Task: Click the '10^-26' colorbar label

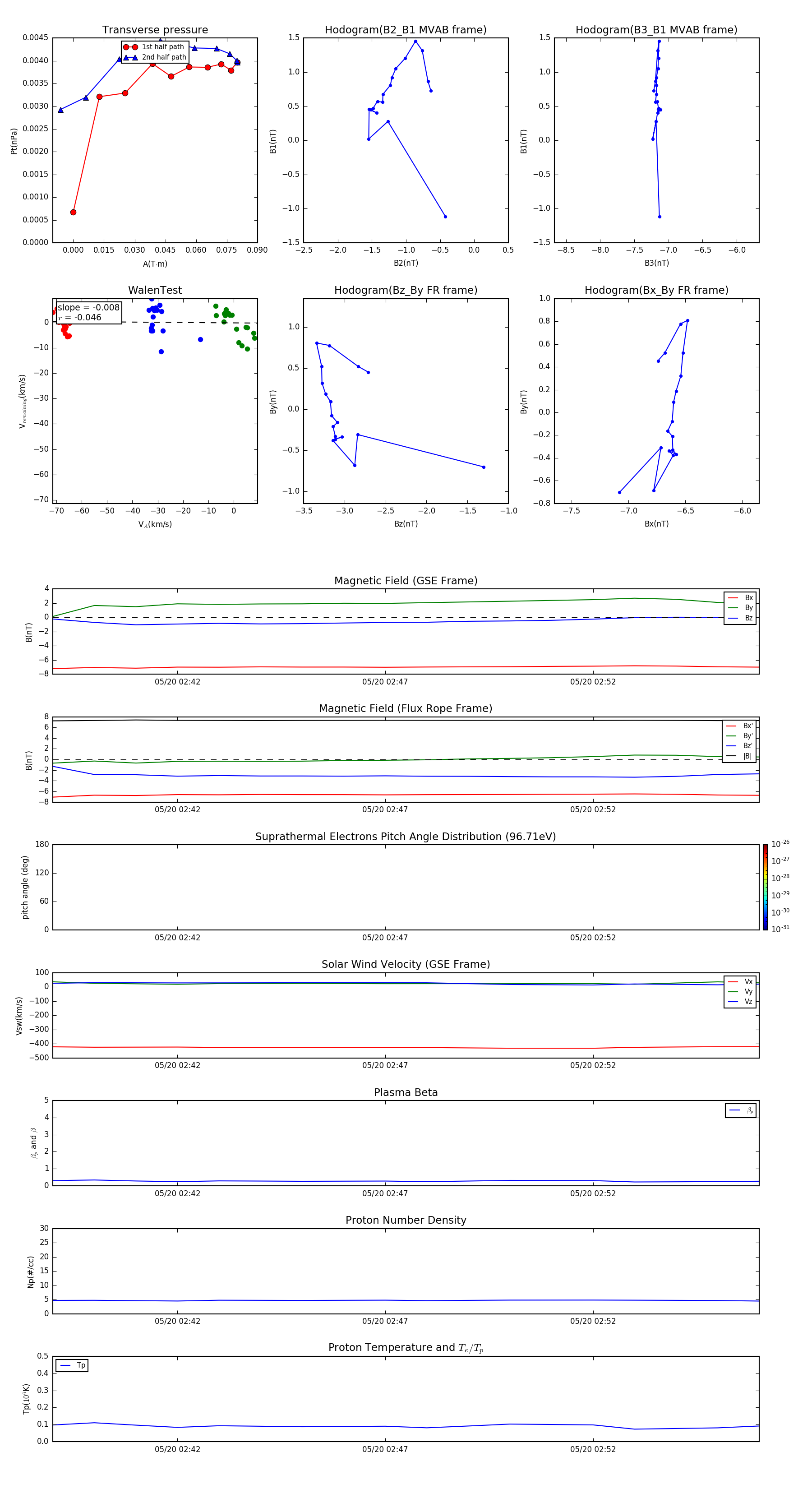Action: 780,844
